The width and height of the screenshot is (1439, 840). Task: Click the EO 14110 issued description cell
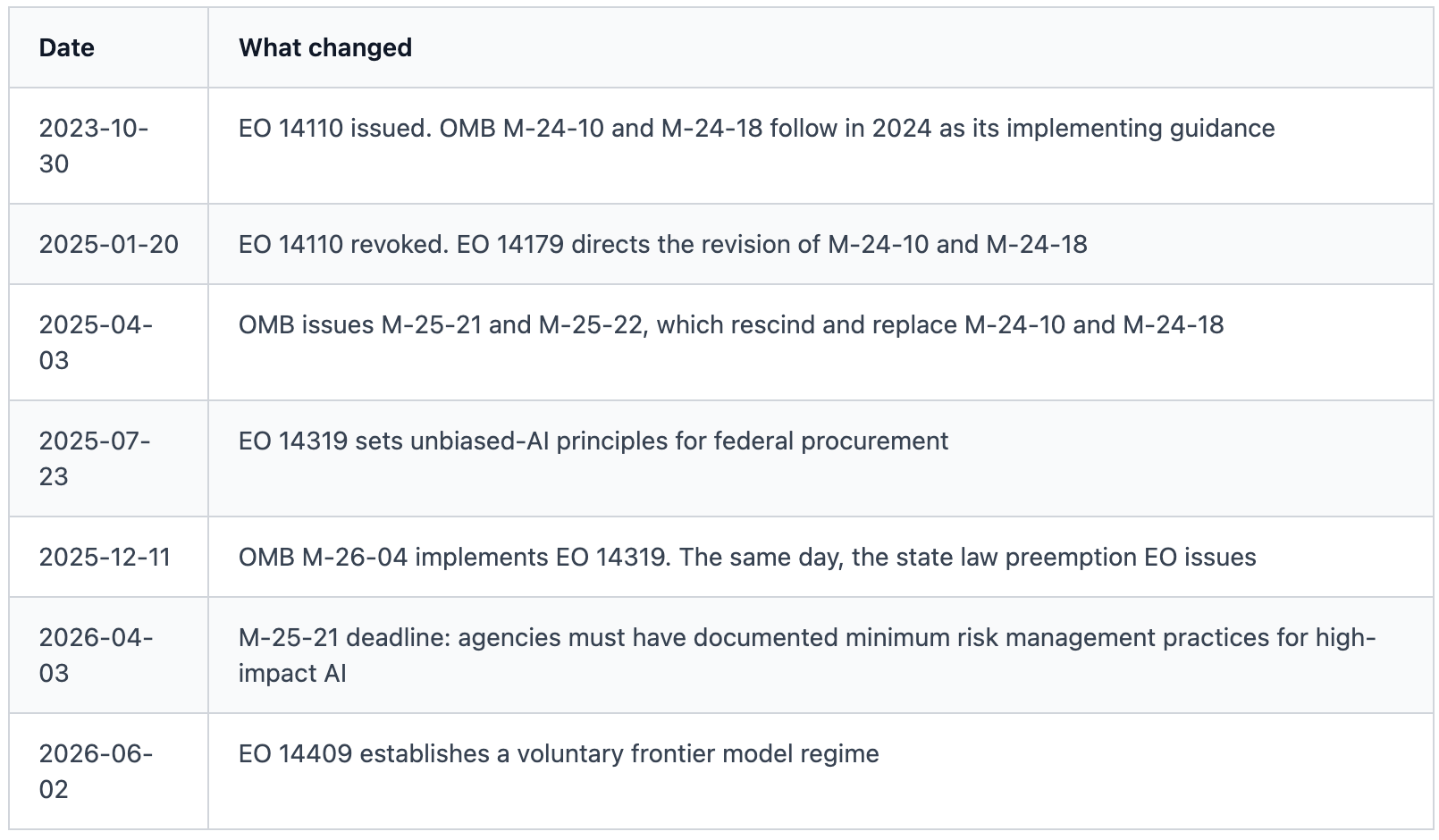[x=820, y=146]
